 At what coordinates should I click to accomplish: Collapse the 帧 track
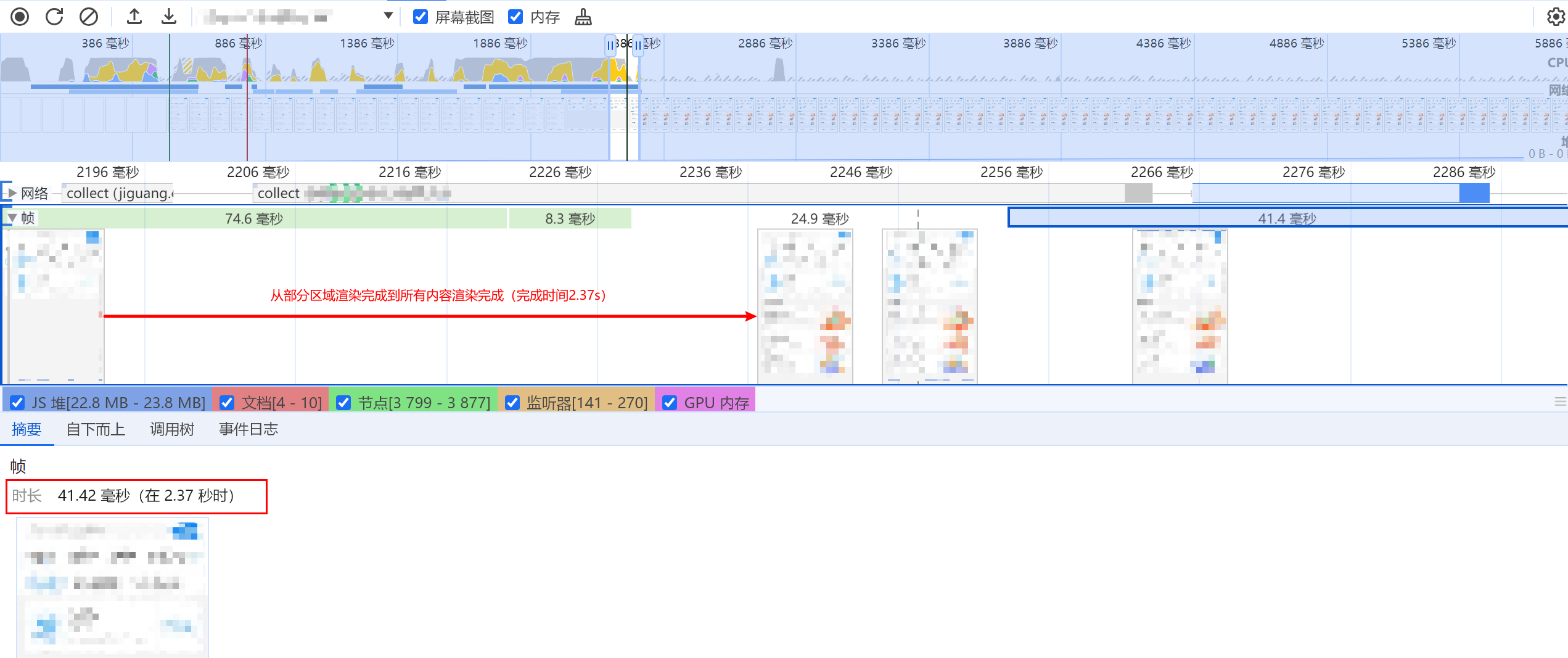pyautogui.click(x=12, y=218)
